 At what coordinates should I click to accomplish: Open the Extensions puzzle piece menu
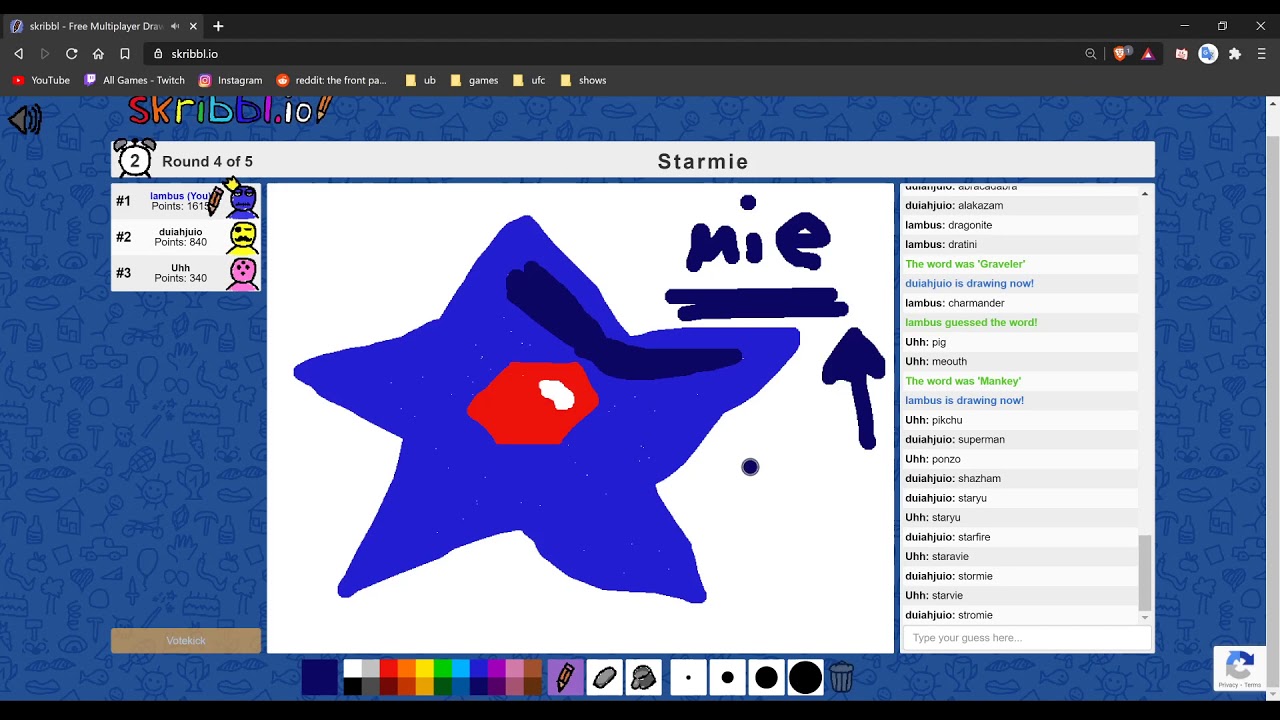pos(1235,54)
